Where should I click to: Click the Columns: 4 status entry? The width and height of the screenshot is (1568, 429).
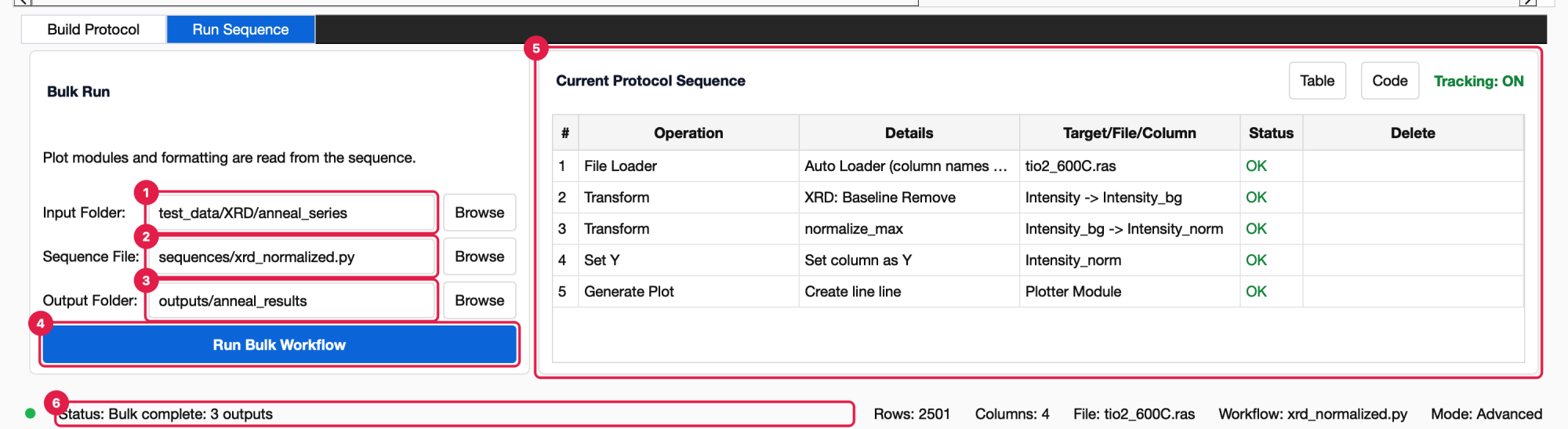[x=1012, y=414]
